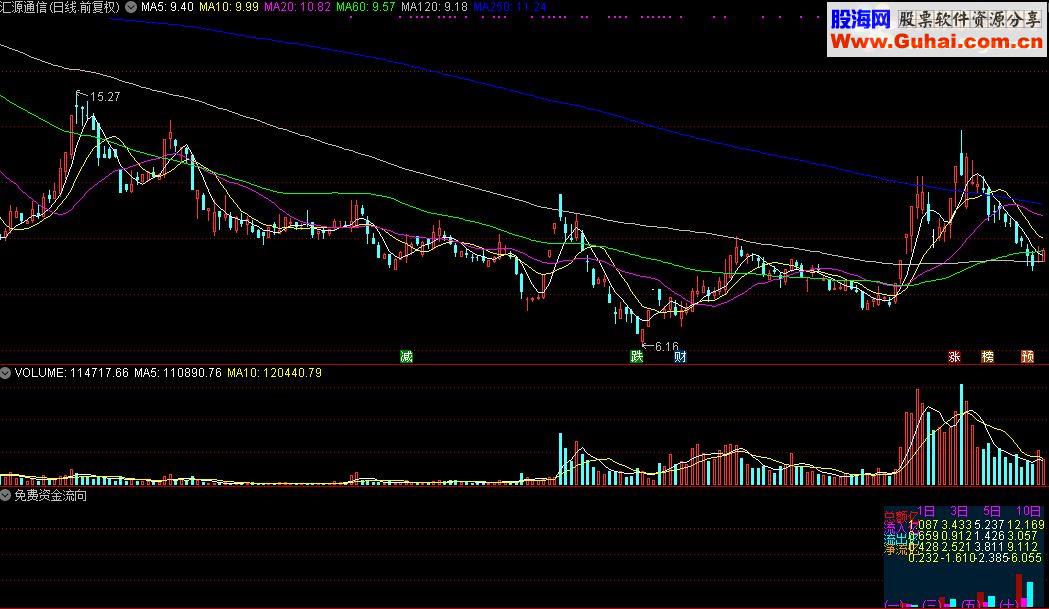Expand the VOLUME indicator options arrow
The image size is (1049, 609).
click(x=5, y=373)
